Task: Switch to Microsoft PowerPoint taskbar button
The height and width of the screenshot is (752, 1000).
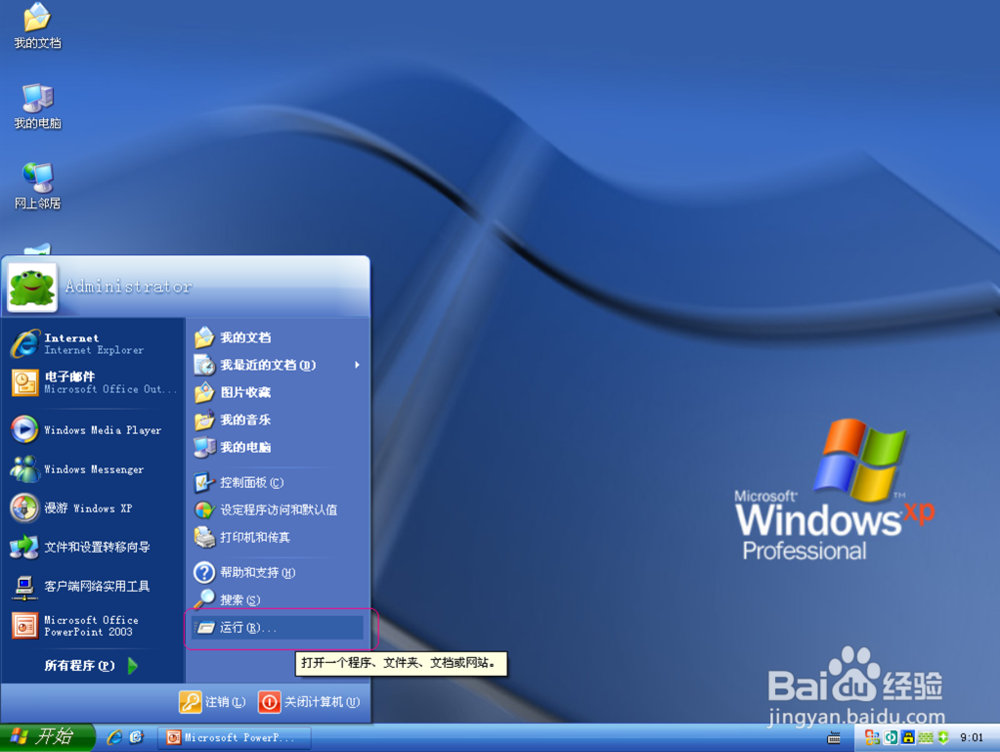Action: click(x=235, y=737)
